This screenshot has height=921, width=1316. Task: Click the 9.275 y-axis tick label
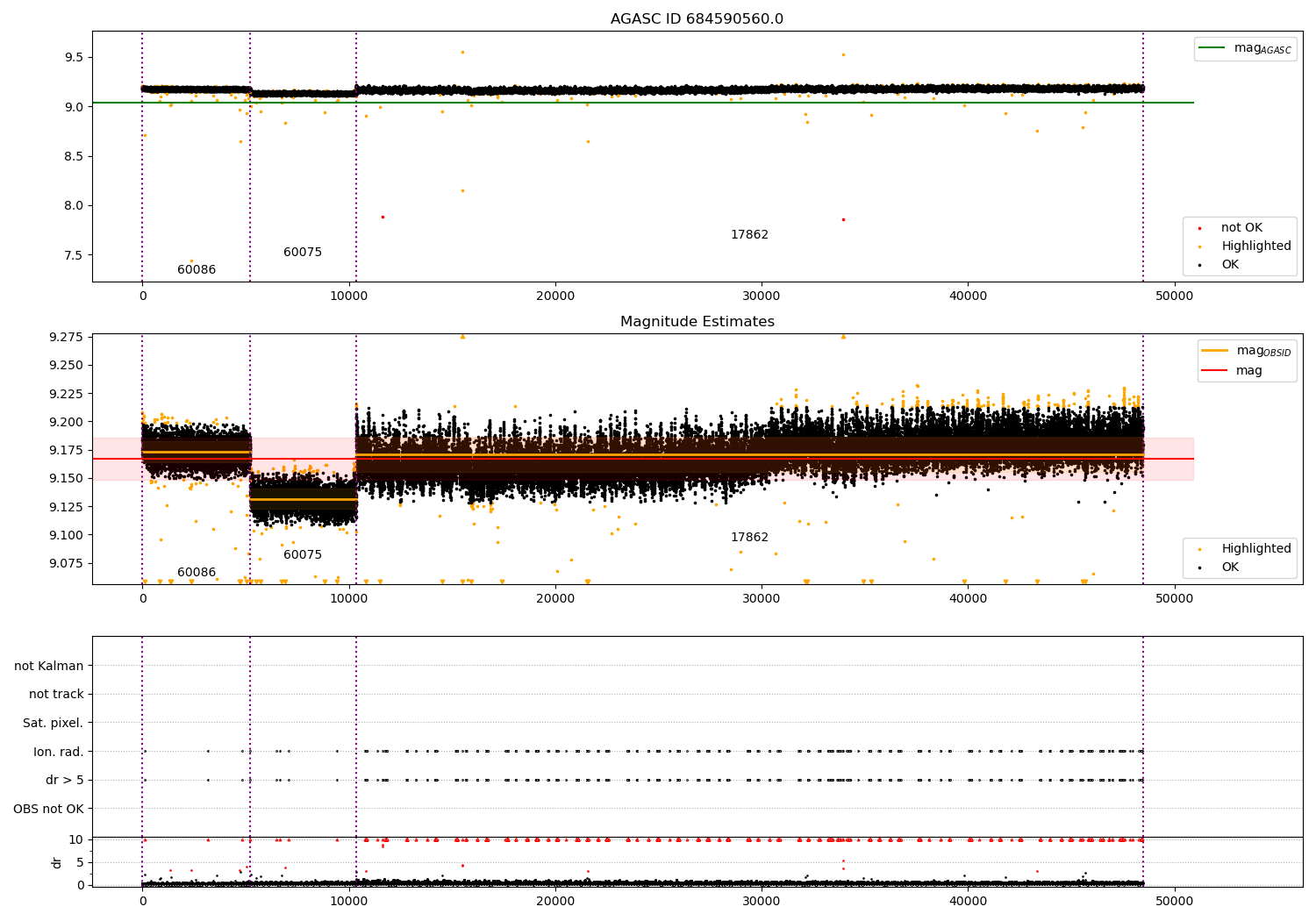tap(67, 337)
